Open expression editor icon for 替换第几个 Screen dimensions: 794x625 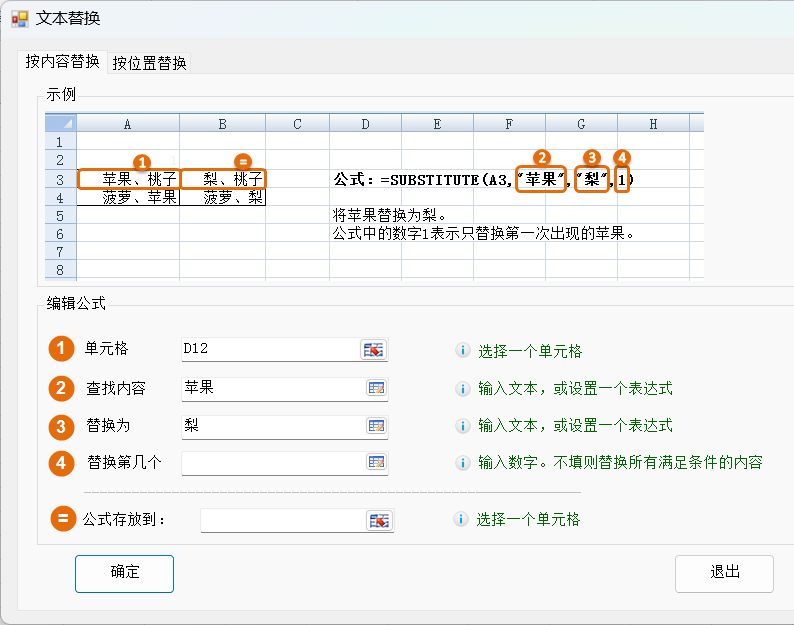376,462
